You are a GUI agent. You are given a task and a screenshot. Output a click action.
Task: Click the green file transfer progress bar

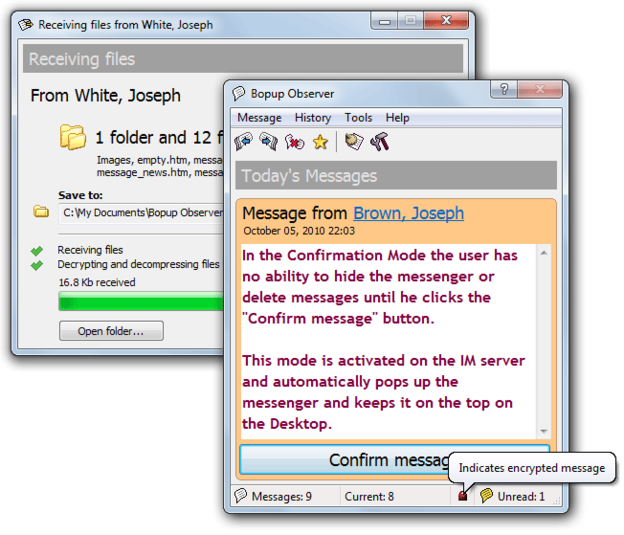point(141,301)
